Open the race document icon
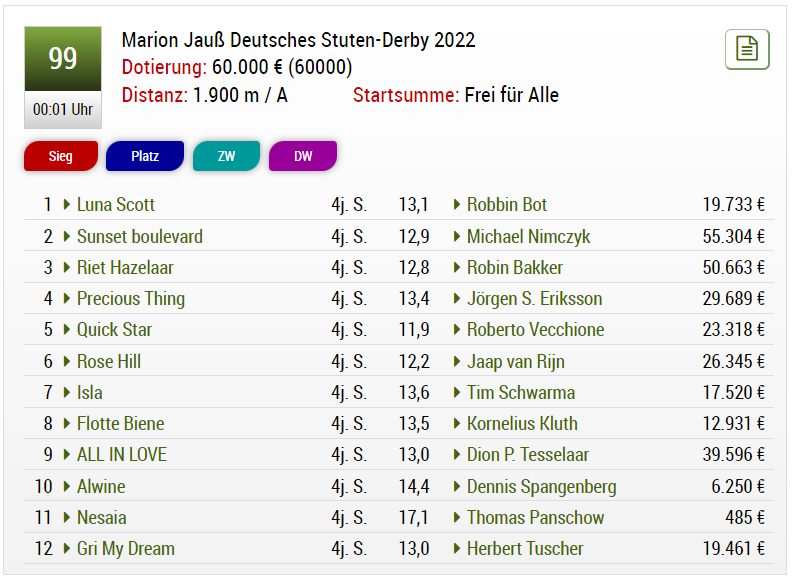This screenshot has width=792, height=582. pos(747,49)
